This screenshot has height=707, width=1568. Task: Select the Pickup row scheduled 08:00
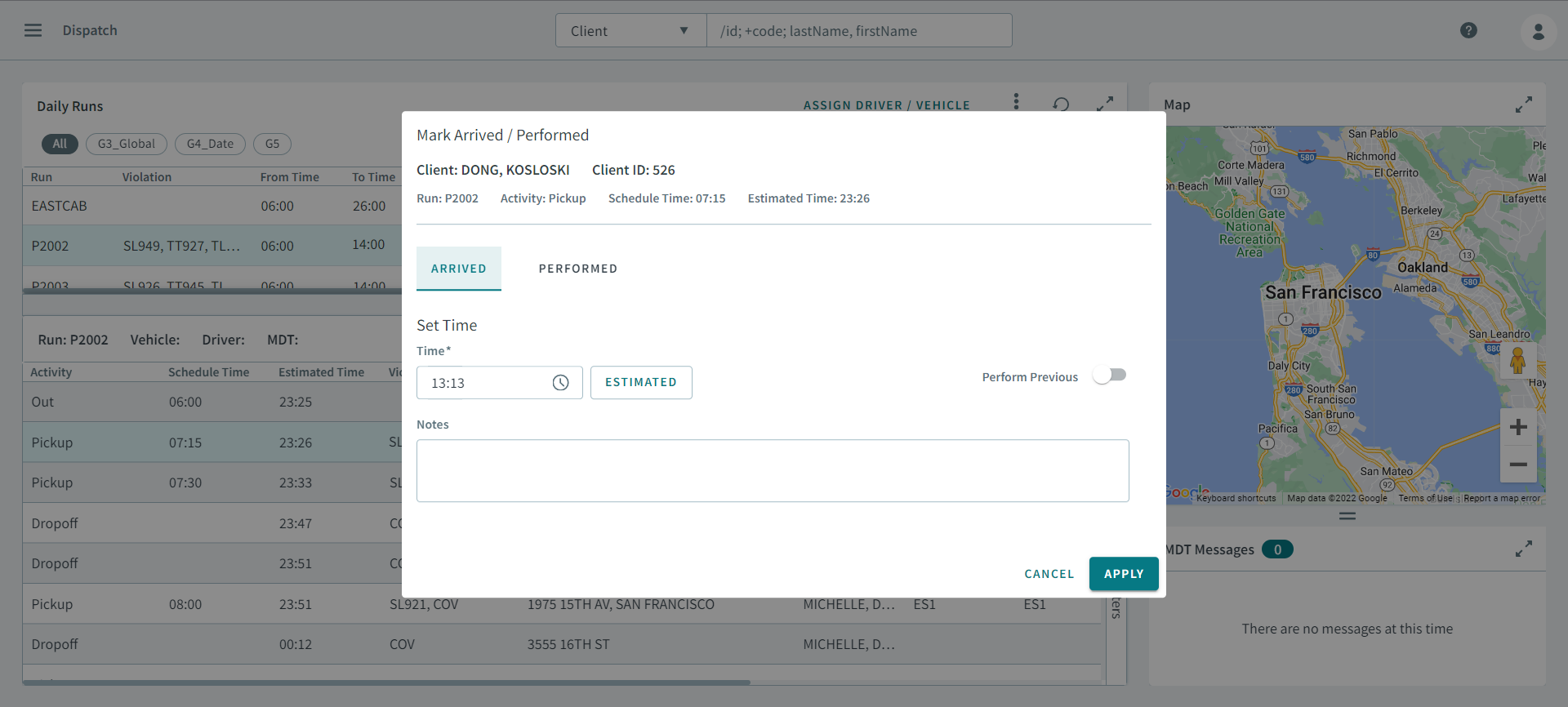562,604
